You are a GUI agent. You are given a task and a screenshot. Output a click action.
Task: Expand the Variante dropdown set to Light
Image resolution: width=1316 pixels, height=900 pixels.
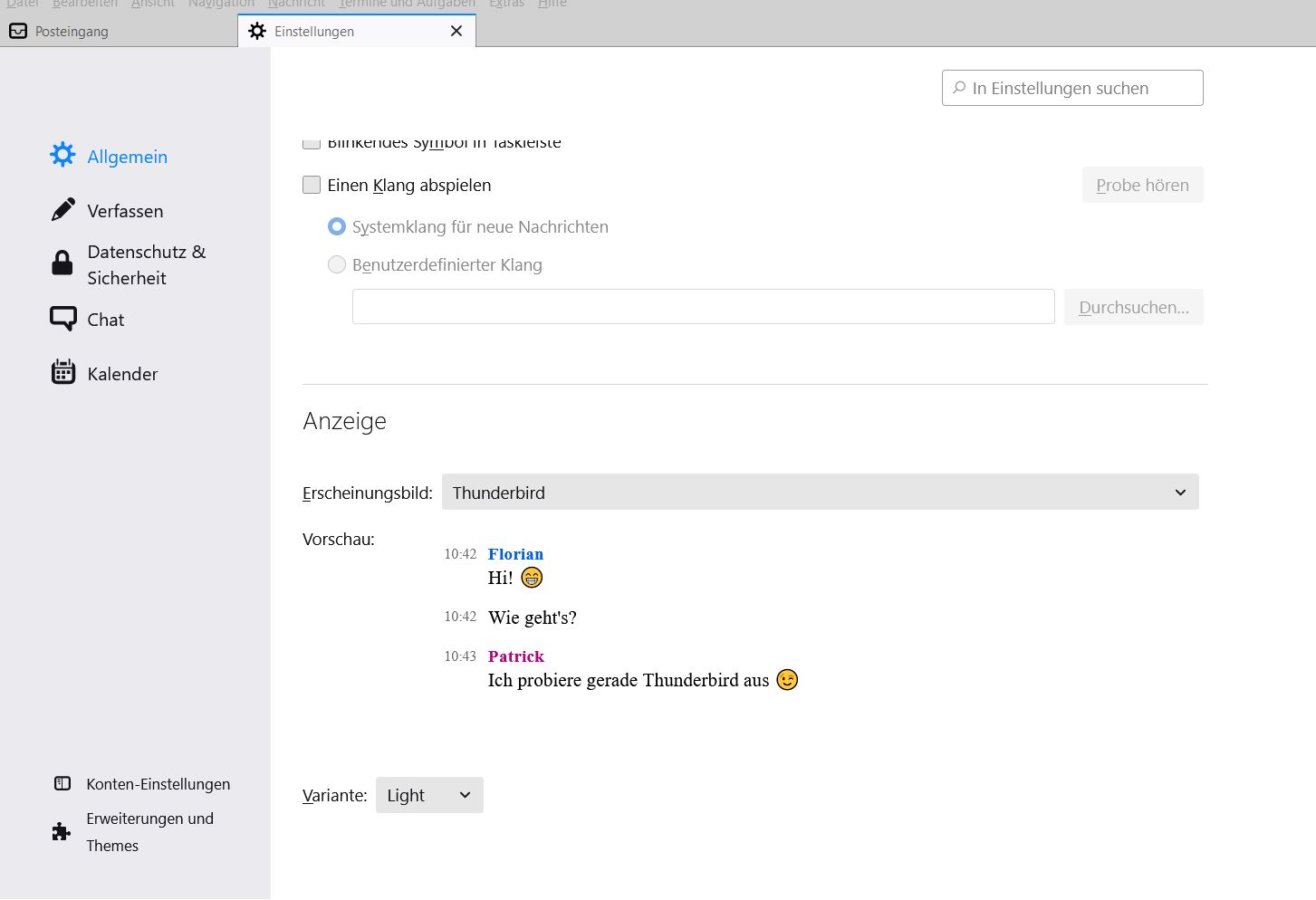pos(429,795)
